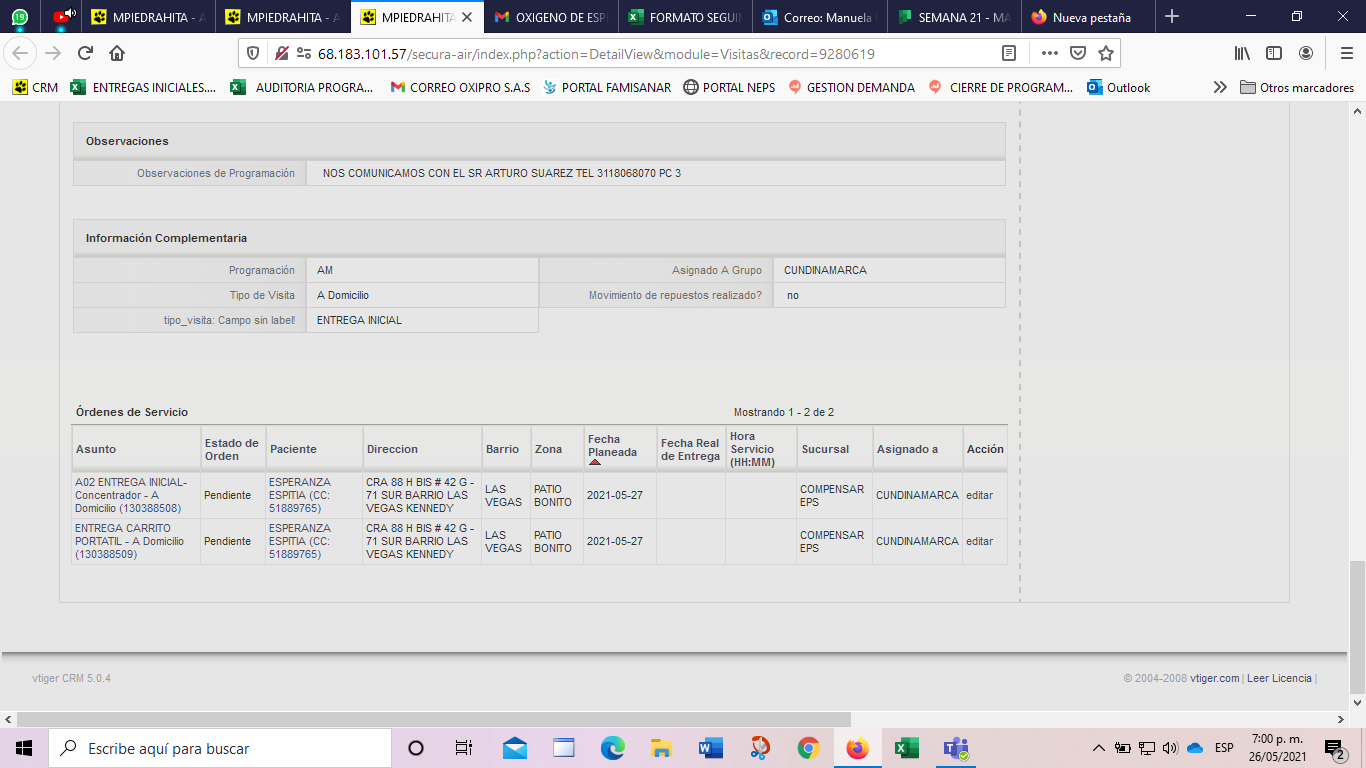Click the vertical page scrollbar
Screen dimensions: 1366x768
tap(1357, 626)
